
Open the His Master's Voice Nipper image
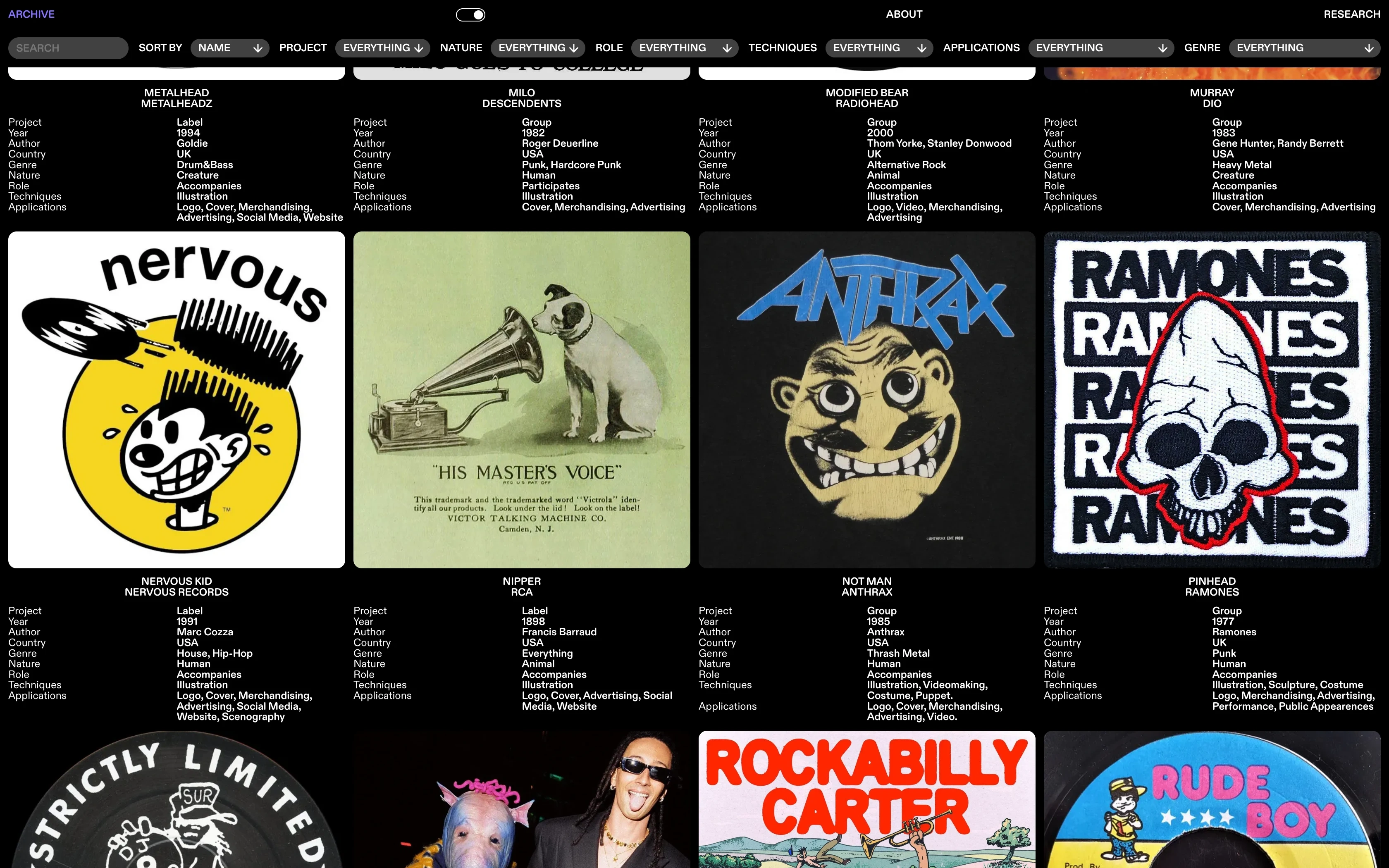click(x=522, y=400)
